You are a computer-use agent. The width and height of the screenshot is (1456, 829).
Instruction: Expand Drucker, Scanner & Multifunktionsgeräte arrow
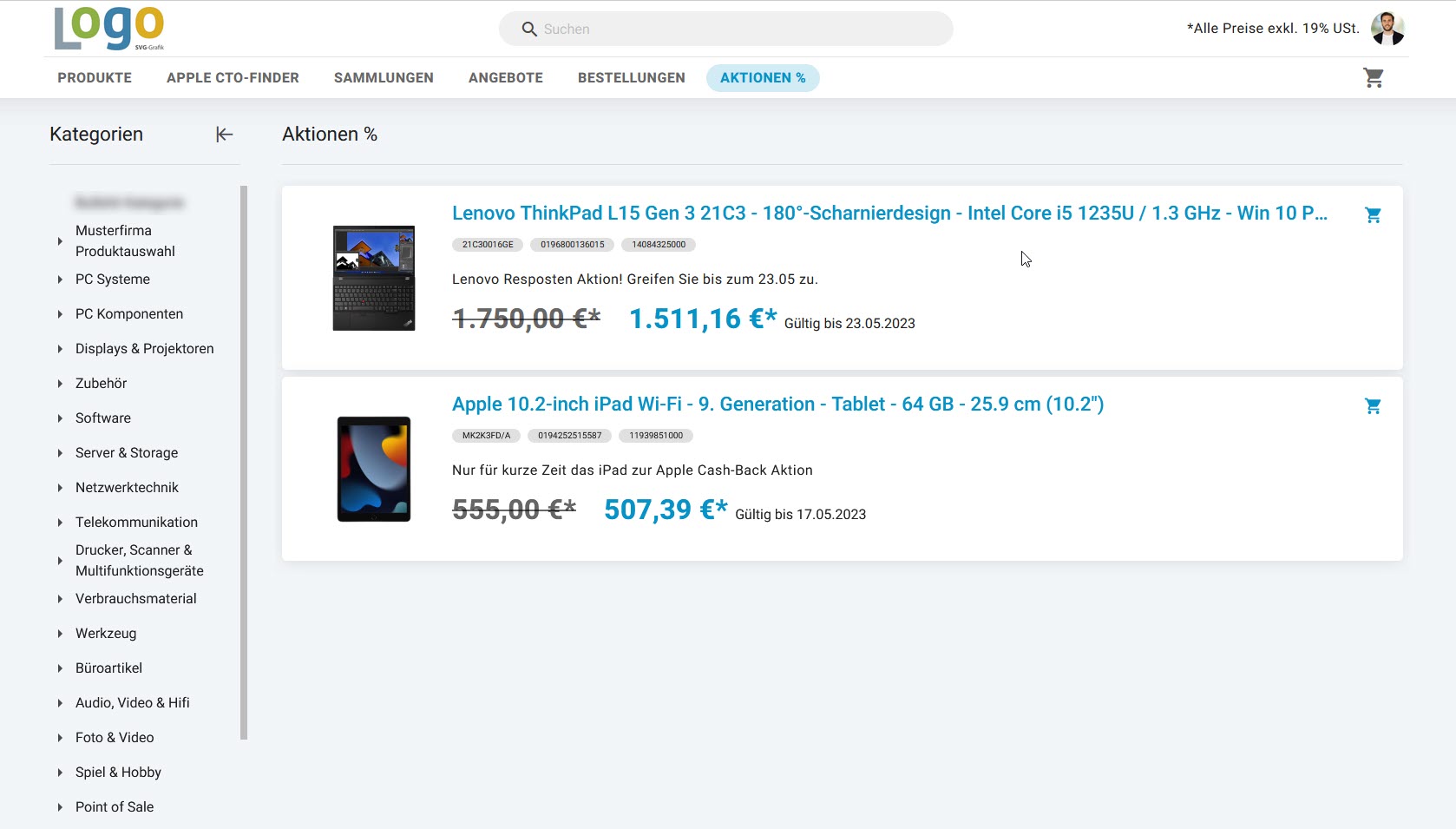click(x=60, y=561)
